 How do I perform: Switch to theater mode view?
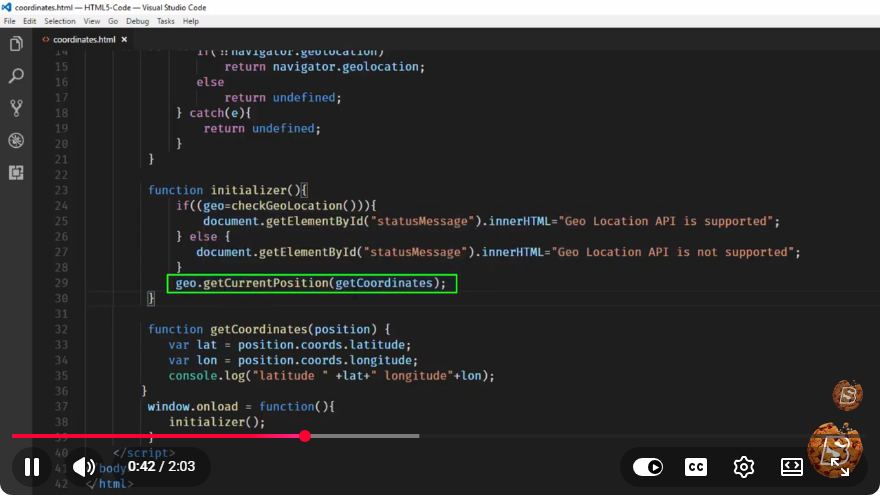pos(791,467)
